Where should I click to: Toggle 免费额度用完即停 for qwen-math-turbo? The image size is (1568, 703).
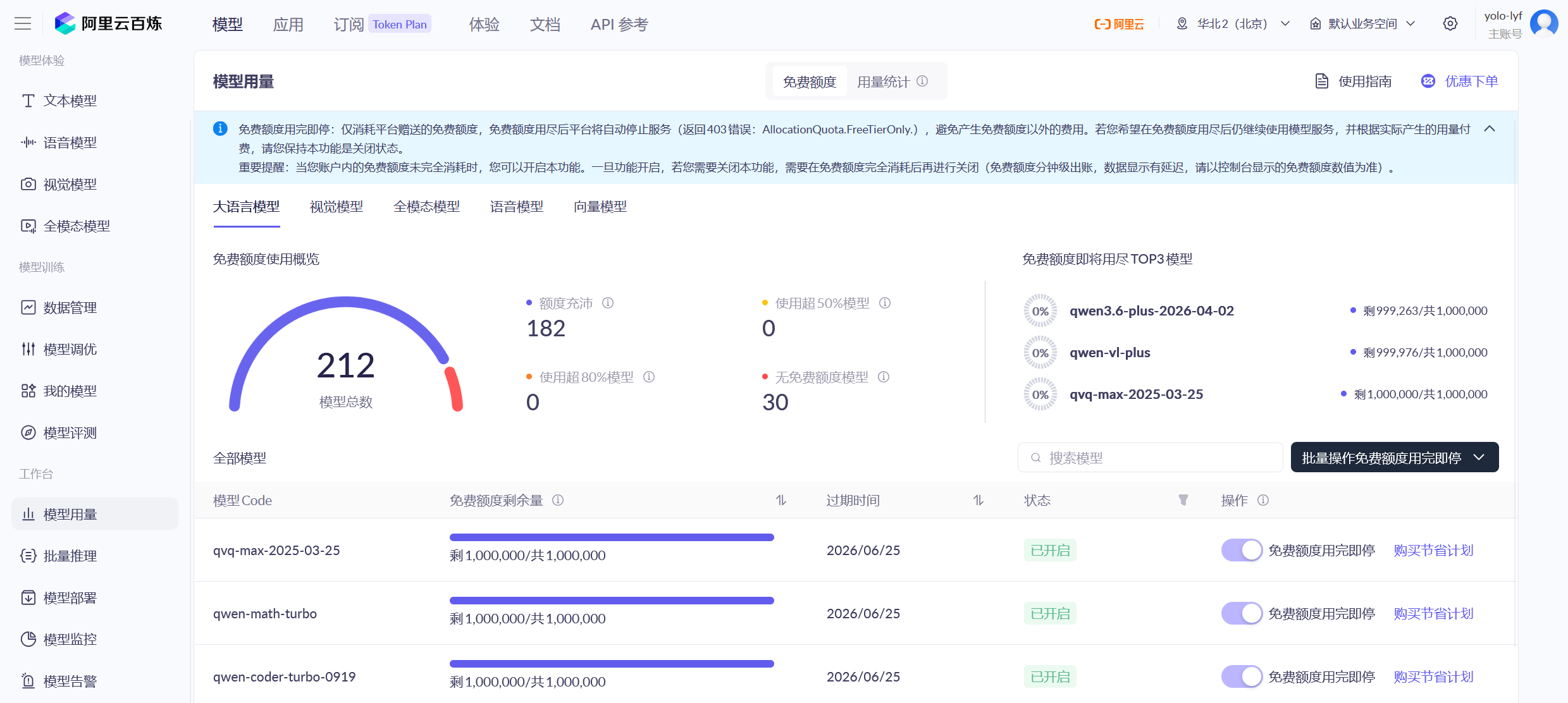1242,613
